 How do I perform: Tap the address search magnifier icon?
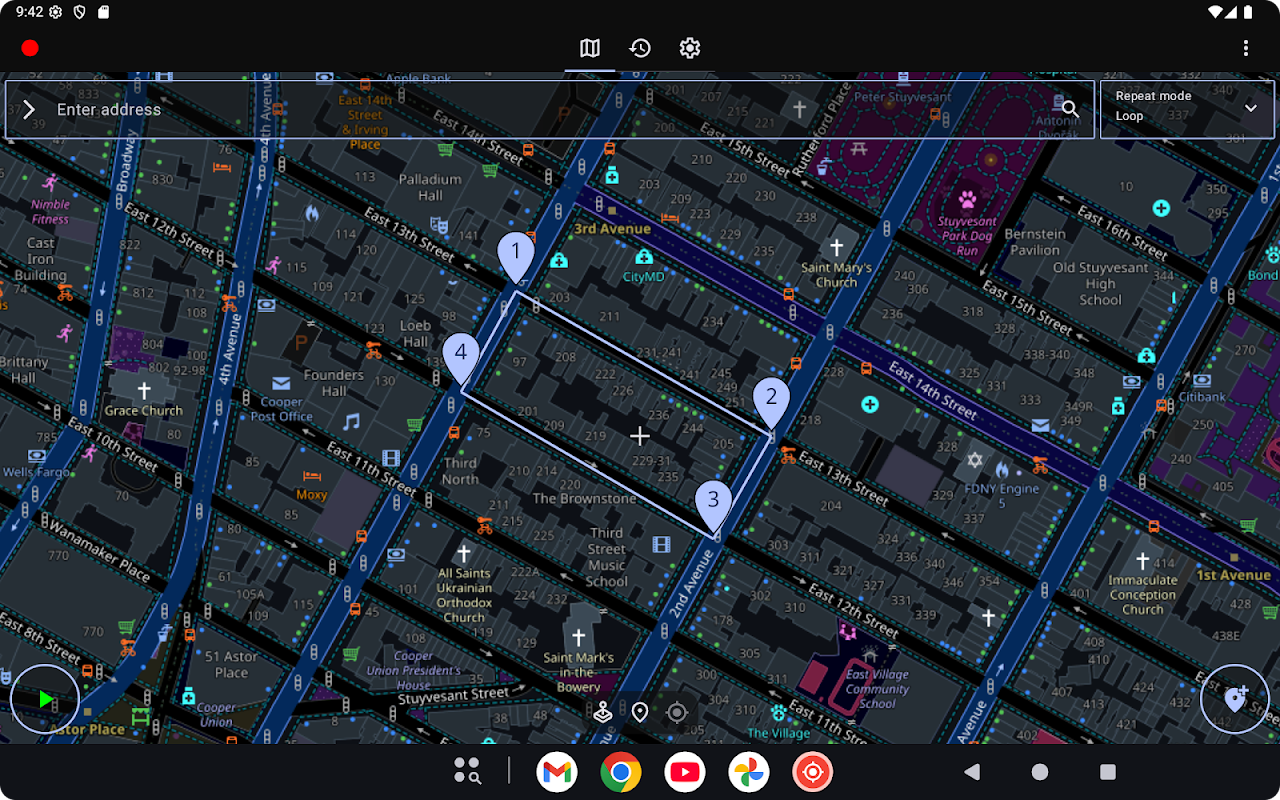[x=1070, y=109]
